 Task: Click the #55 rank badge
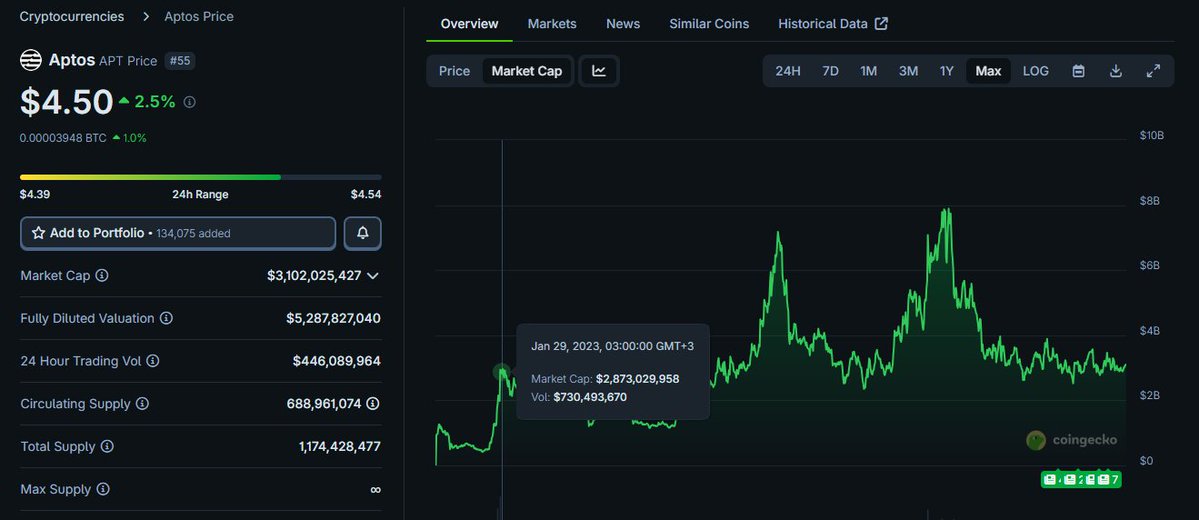tap(180, 60)
